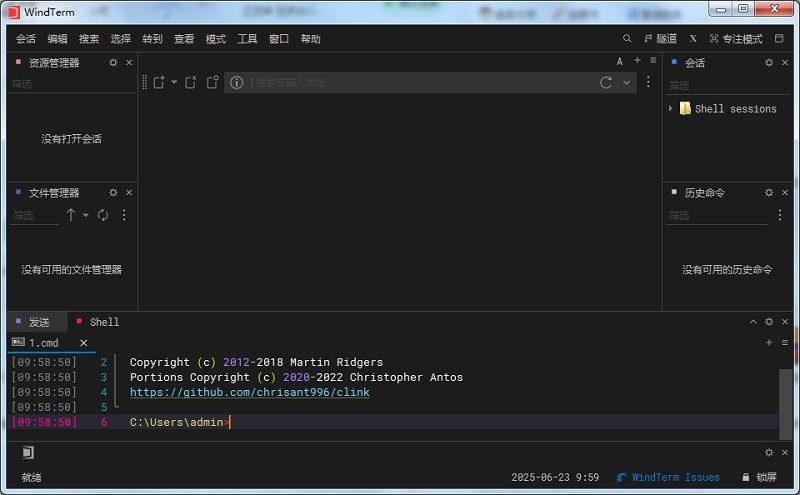The width and height of the screenshot is (800, 495).
Task: Click reload icon in address bar
Action: (x=606, y=82)
